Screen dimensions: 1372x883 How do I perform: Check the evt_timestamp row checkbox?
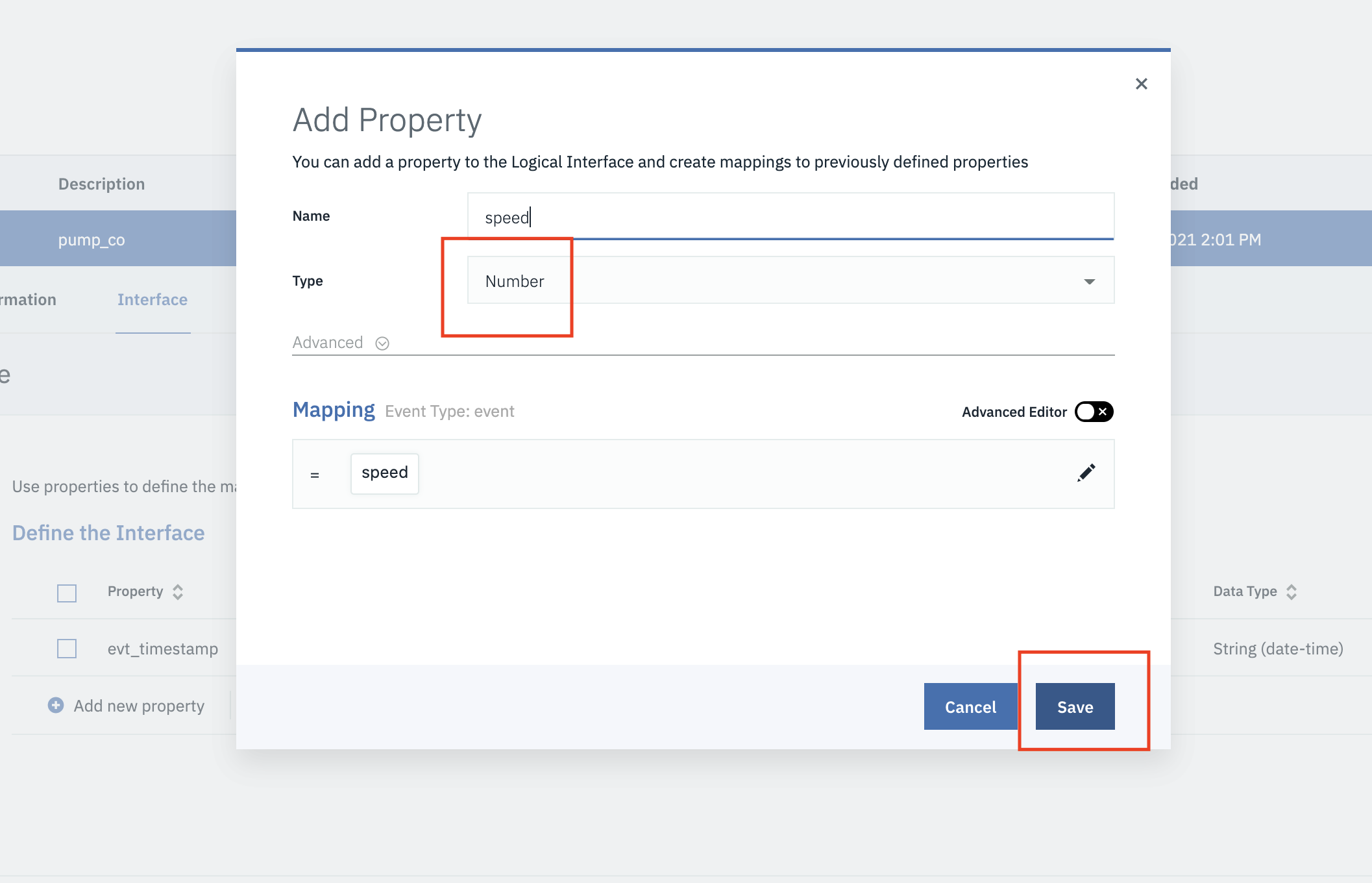point(67,649)
